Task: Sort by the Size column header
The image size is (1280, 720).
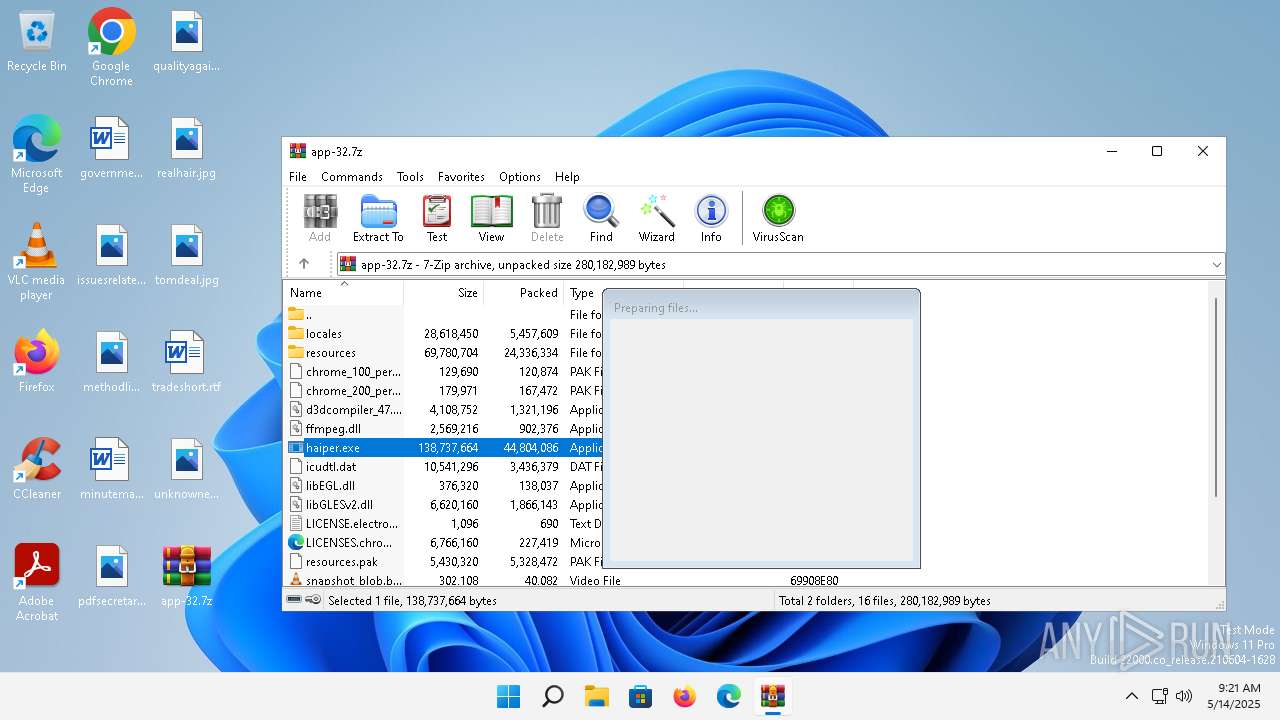Action: pos(444,293)
